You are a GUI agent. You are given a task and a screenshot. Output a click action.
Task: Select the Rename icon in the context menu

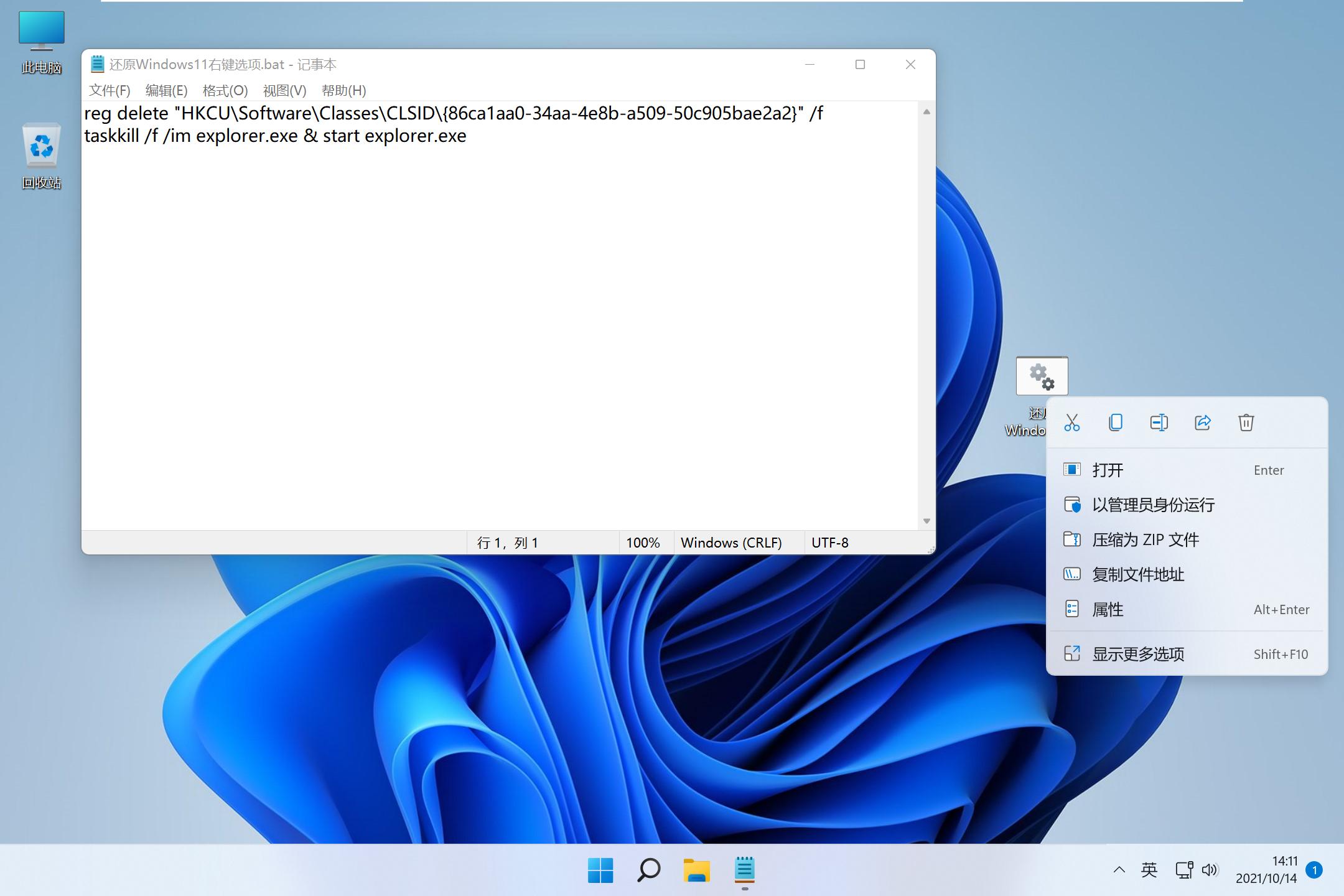1159,422
